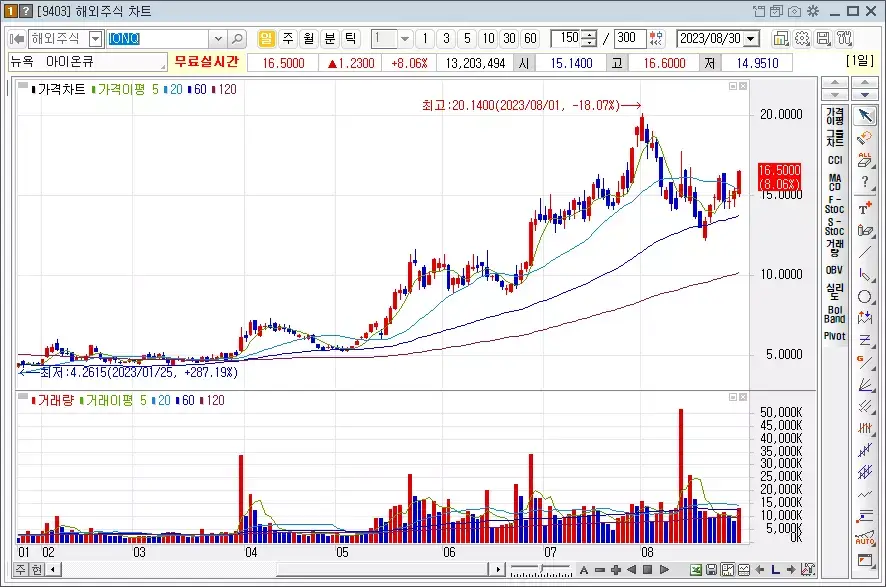886x587 pixels.
Task: Click the undo eraser tool icon
Action: [x=865, y=138]
